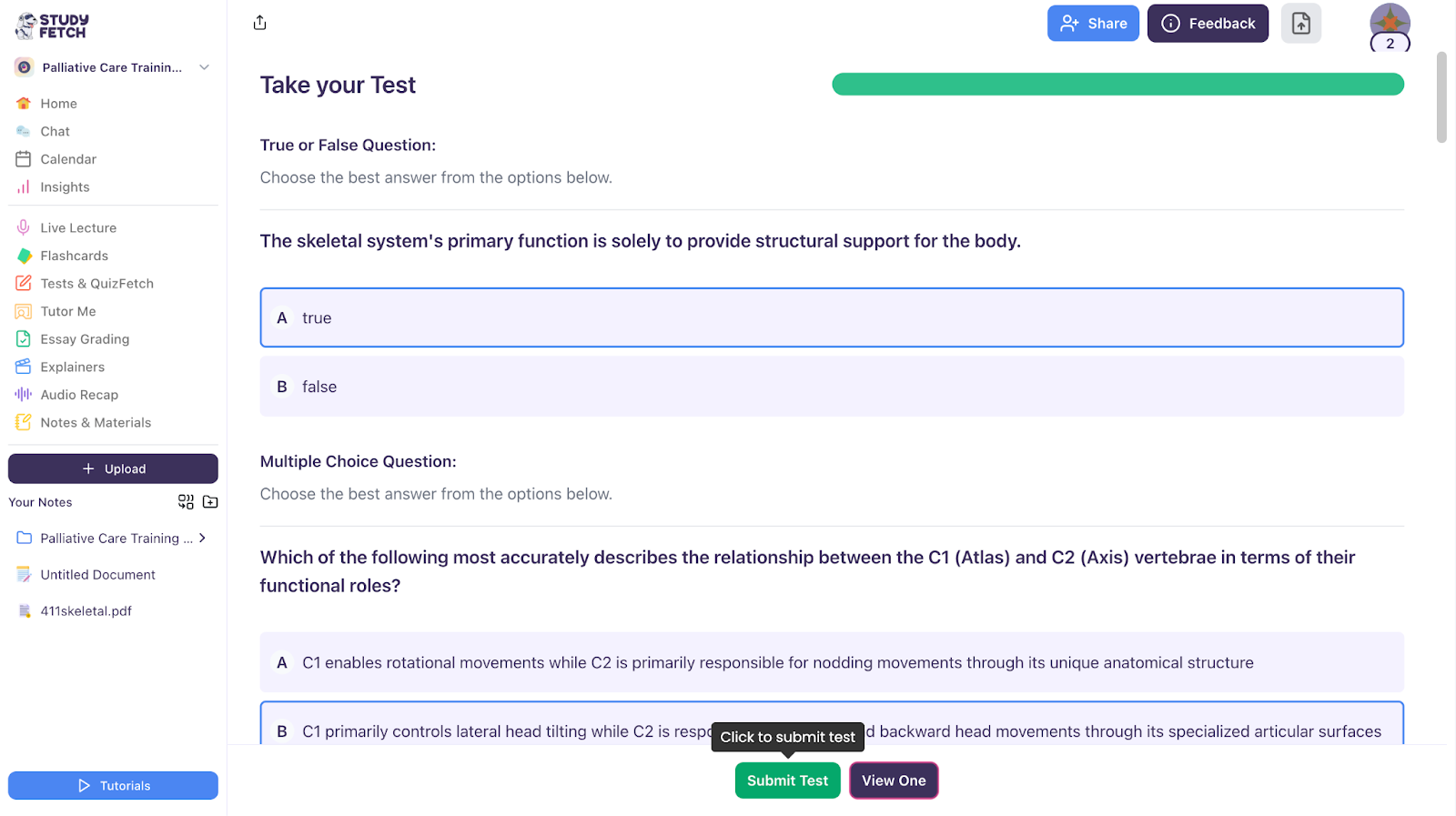Viewport: 1456px width, 816px height.
Task: Switch to the Chat section
Action: (55, 131)
